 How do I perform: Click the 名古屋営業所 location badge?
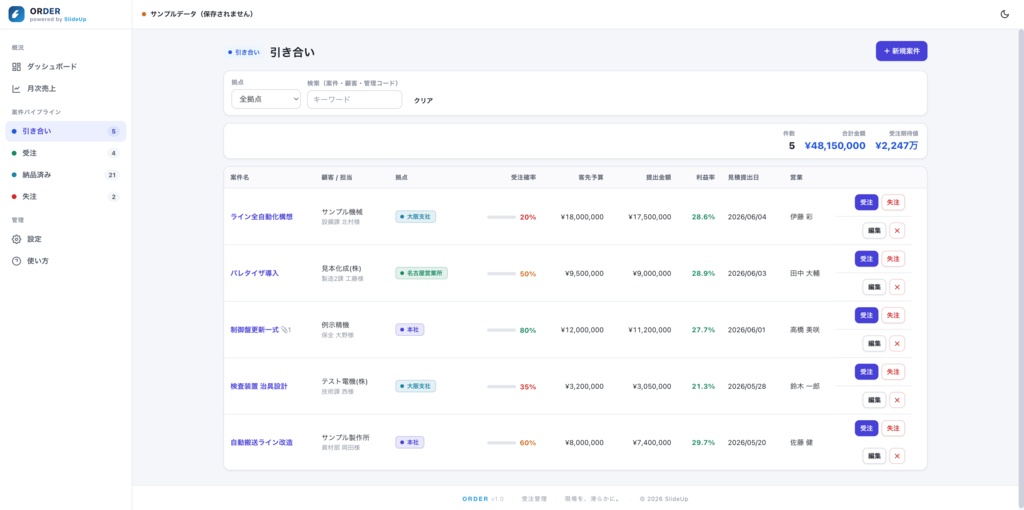tap(421, 273)
